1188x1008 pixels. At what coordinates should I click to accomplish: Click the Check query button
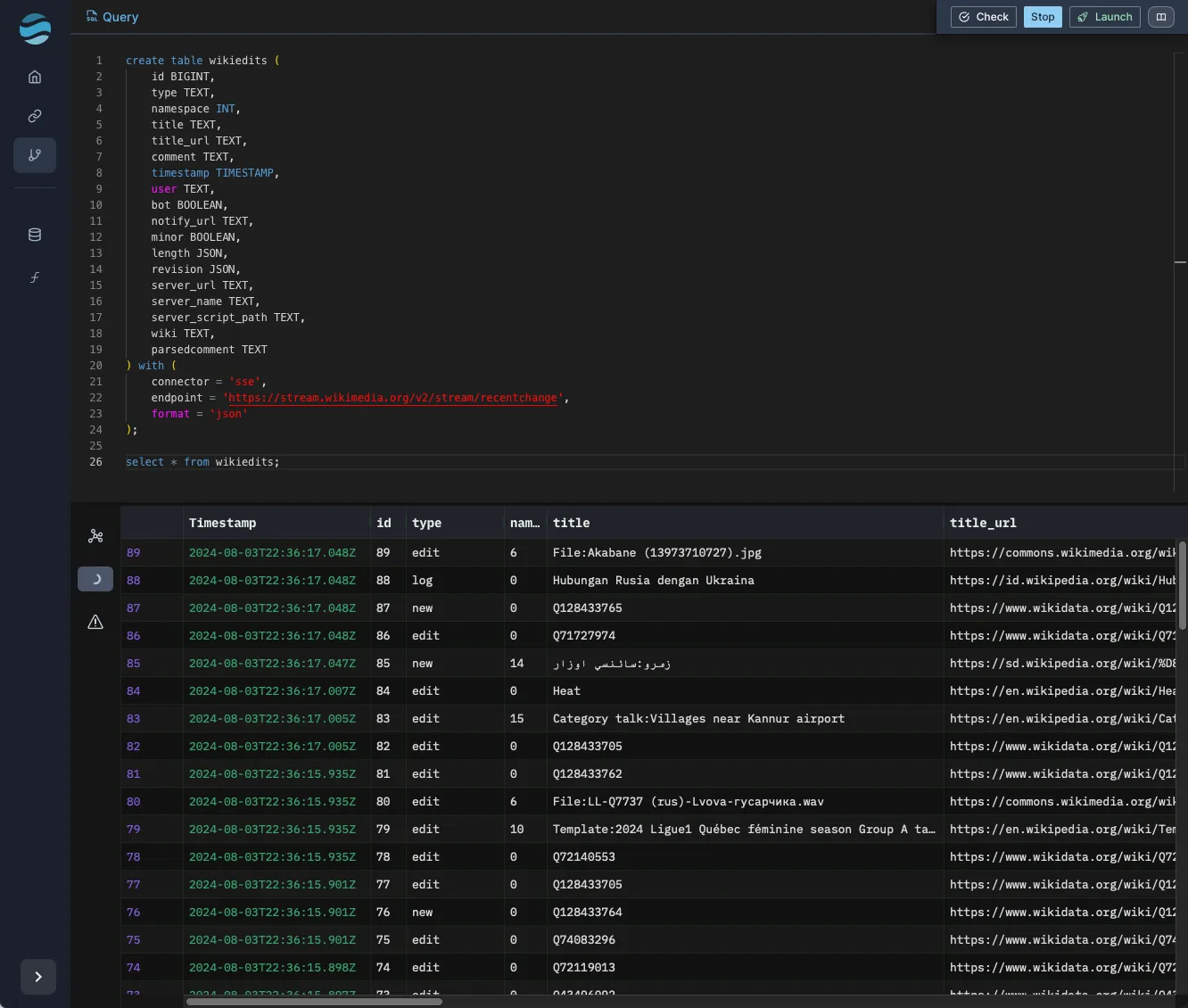point(983,17)
